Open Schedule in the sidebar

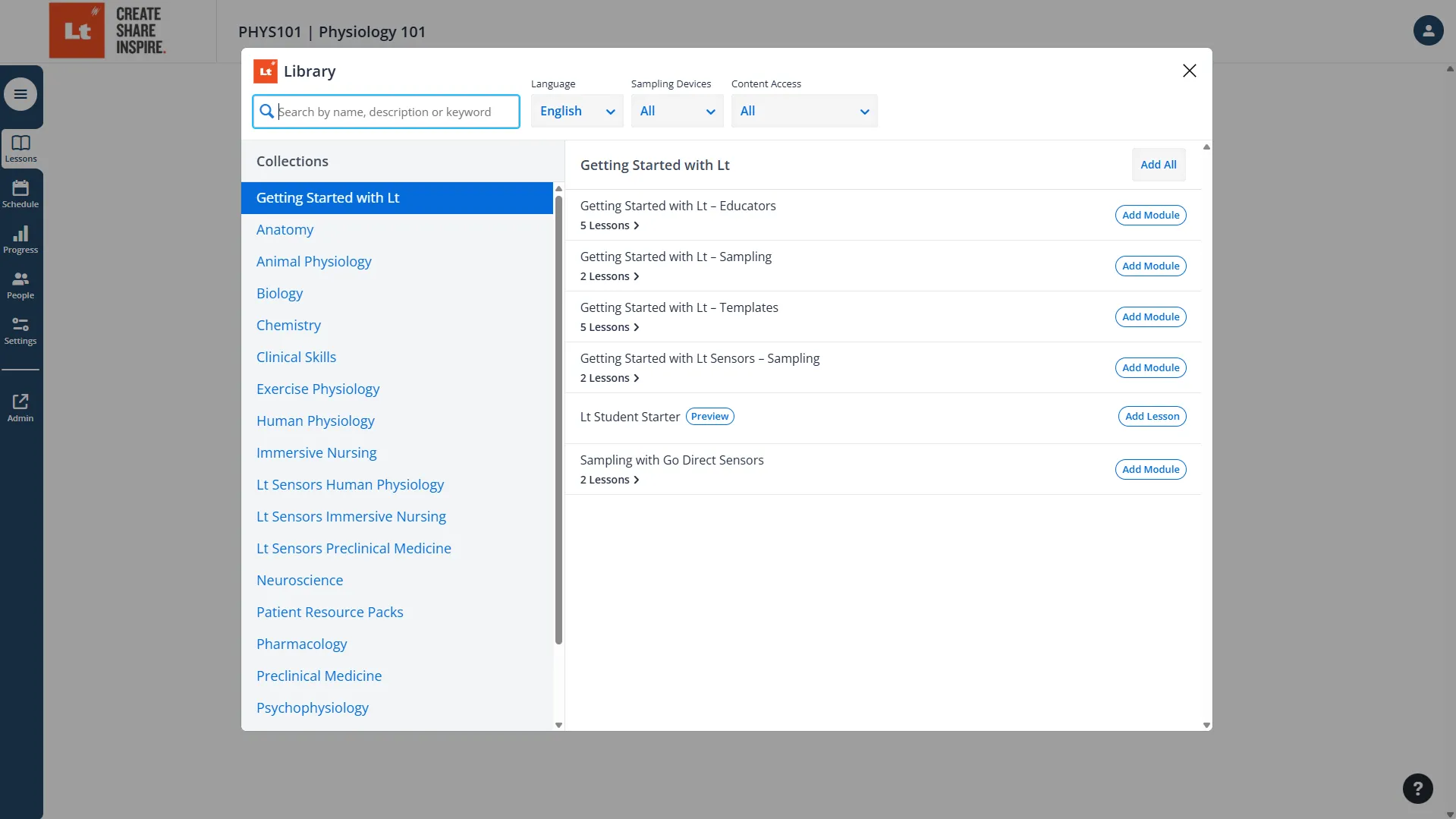point(20,194)
